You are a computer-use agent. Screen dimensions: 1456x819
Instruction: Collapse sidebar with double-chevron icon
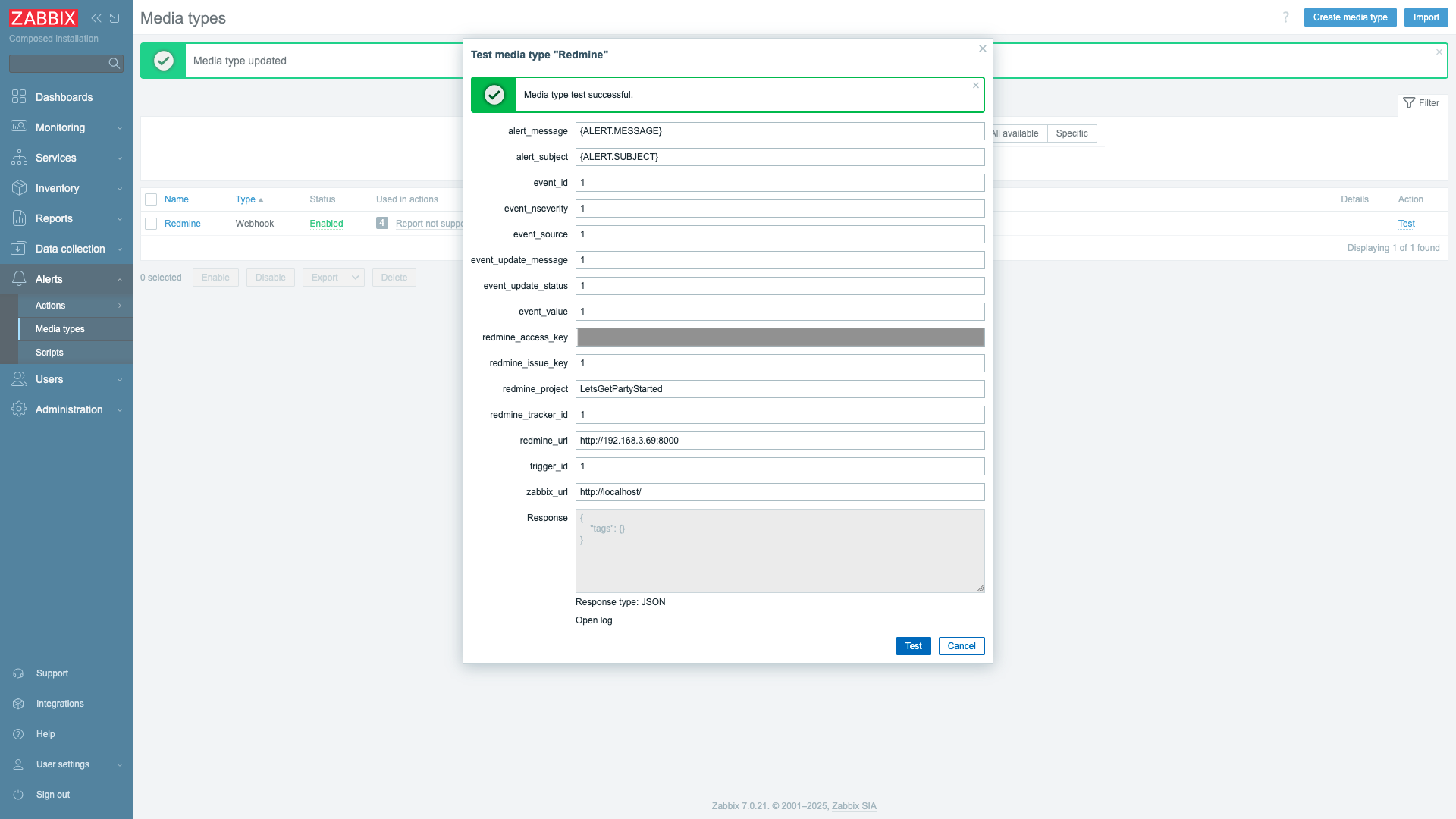(x=96, y=18)
